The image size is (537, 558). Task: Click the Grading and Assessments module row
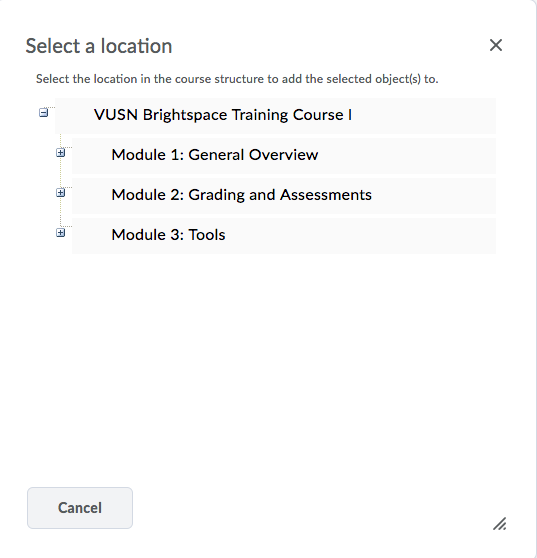pyautogui.click(x=284, y=196)
